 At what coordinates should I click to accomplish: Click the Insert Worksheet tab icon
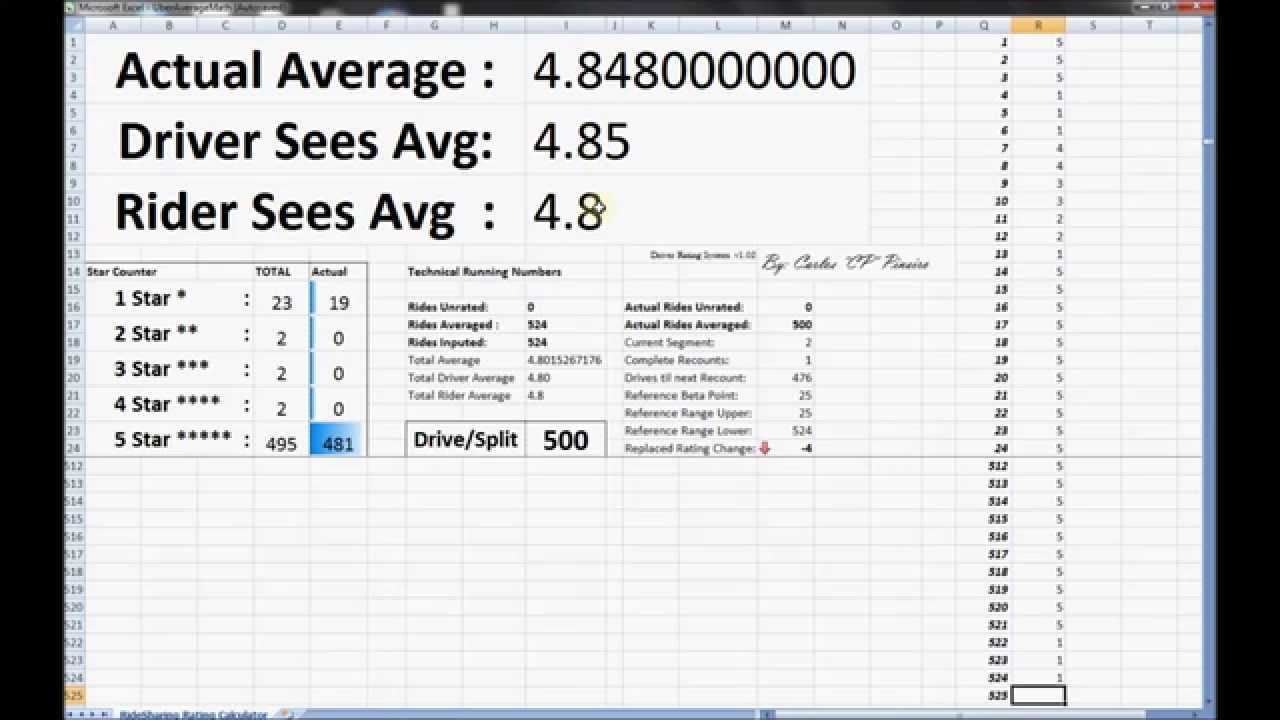[x=287, y=714]
